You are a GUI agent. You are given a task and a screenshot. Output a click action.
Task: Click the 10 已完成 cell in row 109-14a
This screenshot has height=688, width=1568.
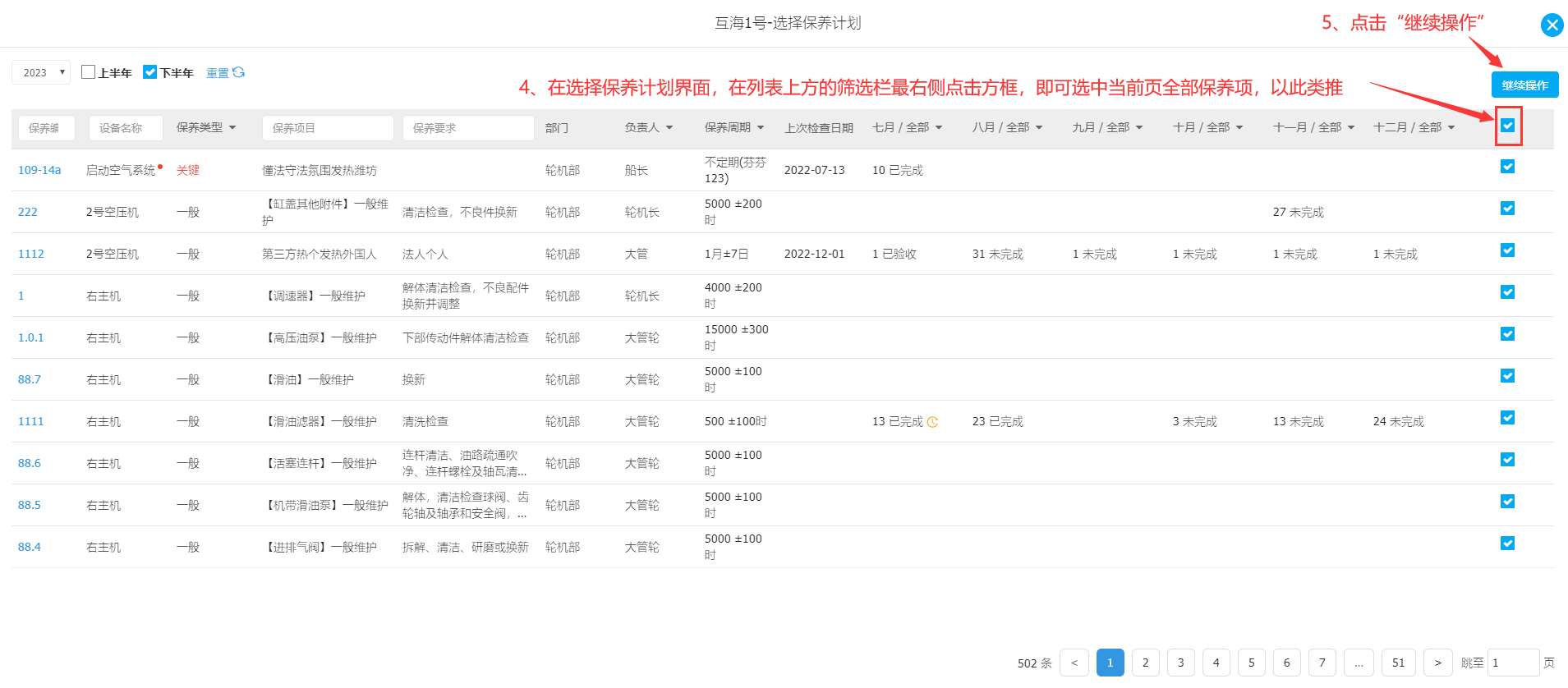coord(897,170)
